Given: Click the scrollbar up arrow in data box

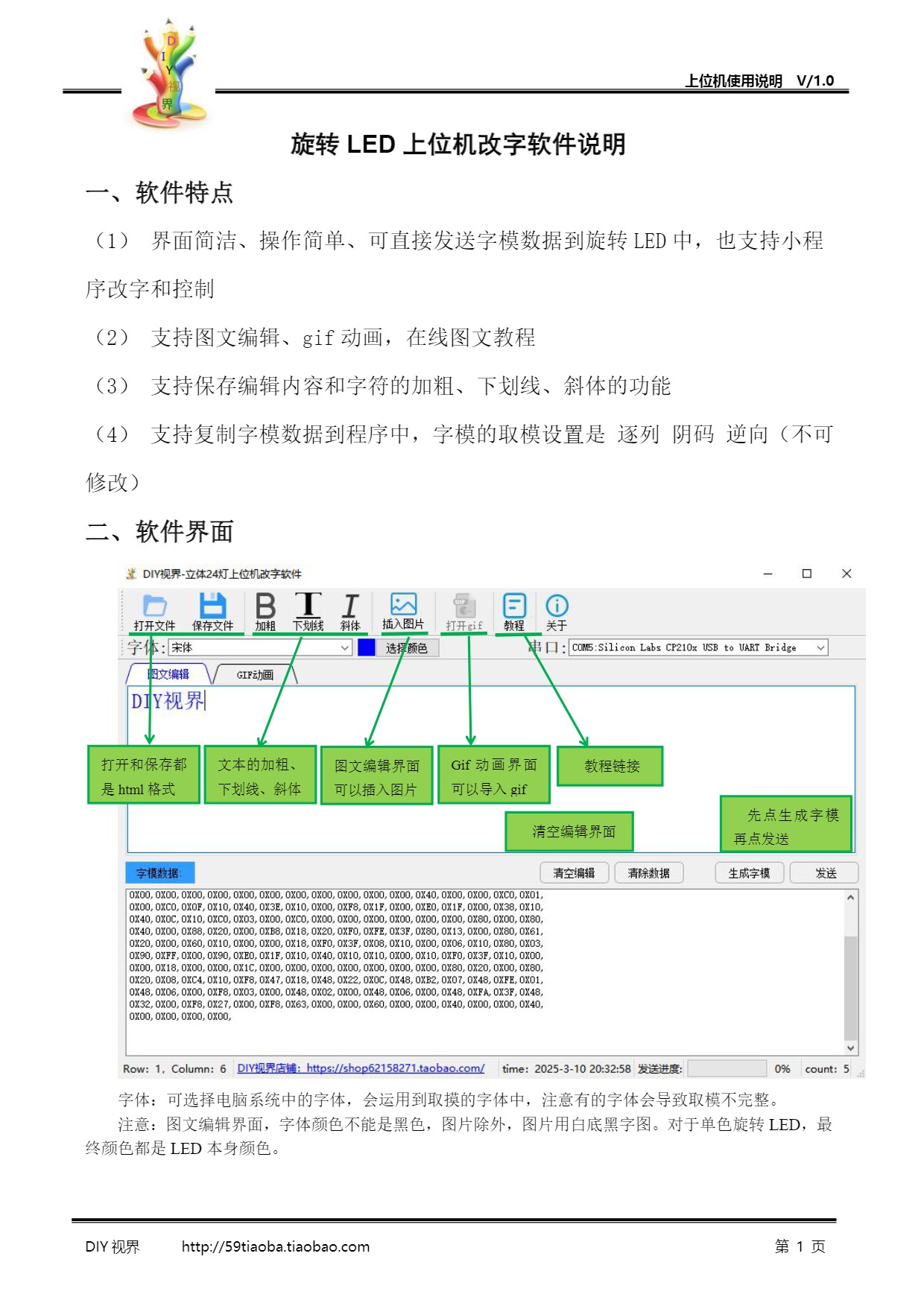Looking at the screenshot, I should pyautogui.click(x=850, y=898).
